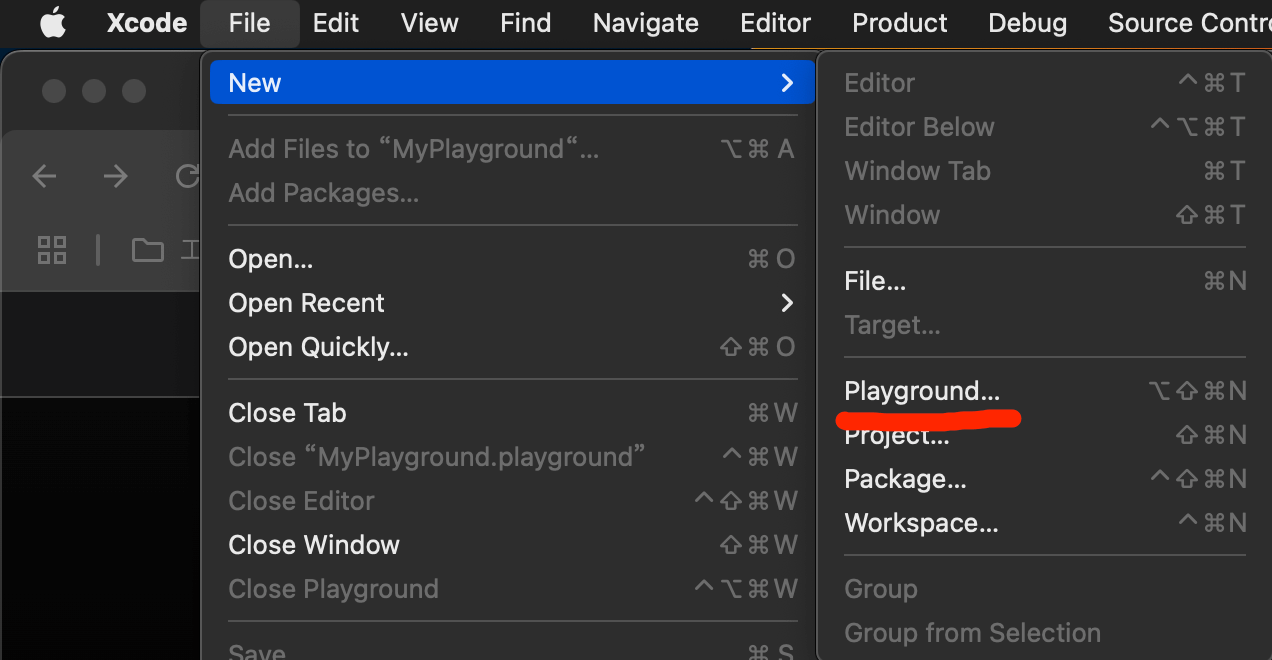
Task: Click the back navigation arrow
Action: pyautogui.click(x=44, y=176)
